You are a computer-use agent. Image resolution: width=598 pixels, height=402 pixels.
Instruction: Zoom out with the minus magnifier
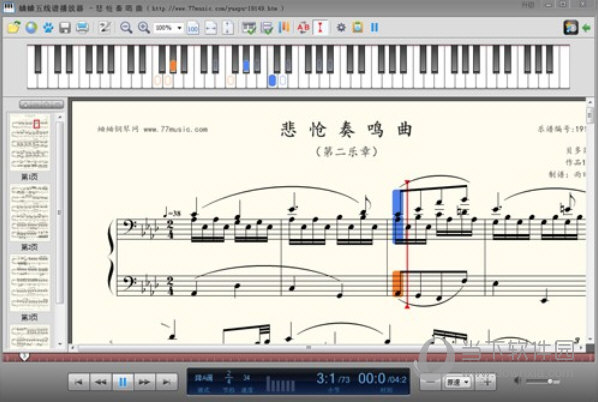126,27
